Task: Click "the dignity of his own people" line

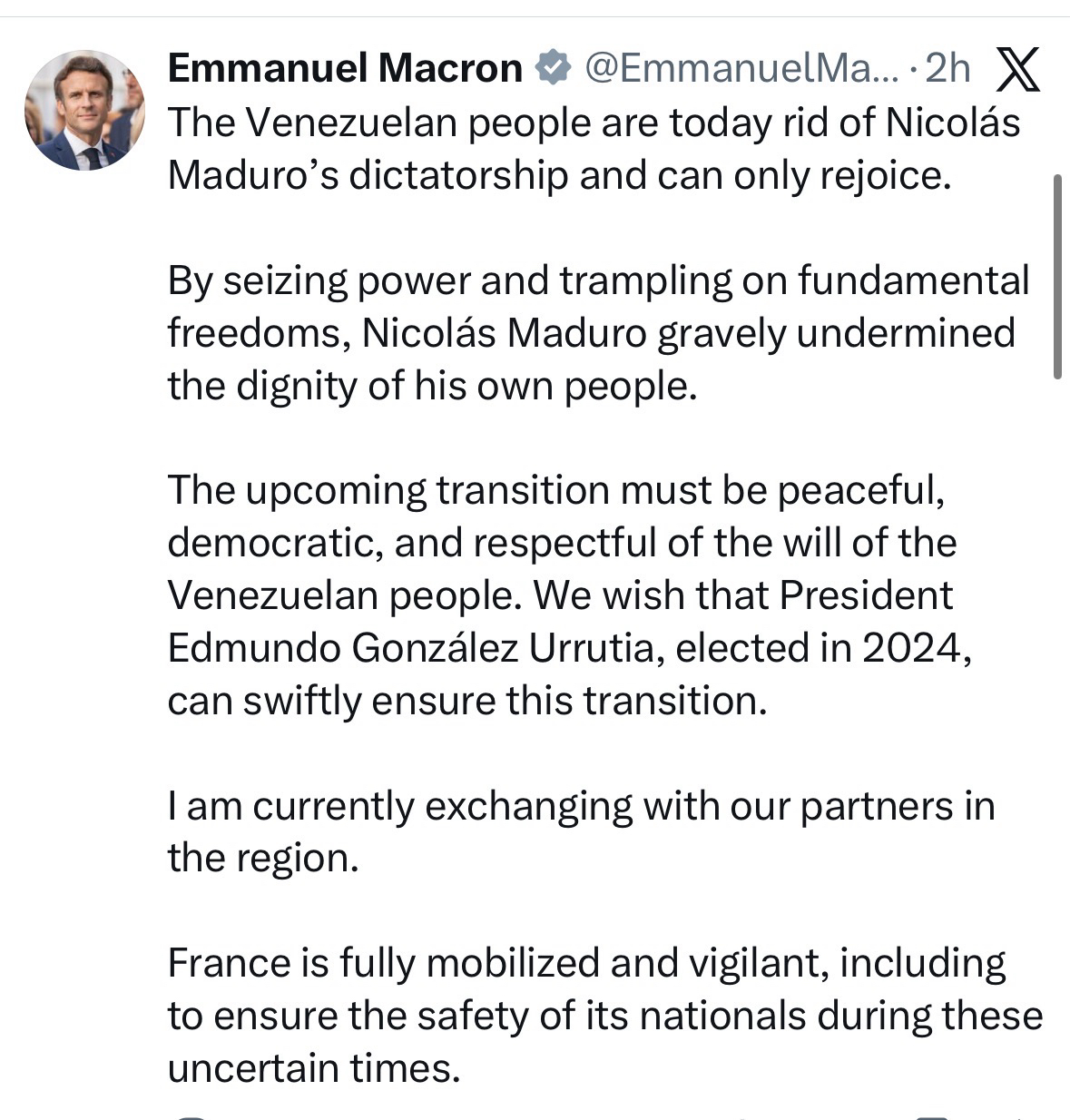Action: (432, 386)
